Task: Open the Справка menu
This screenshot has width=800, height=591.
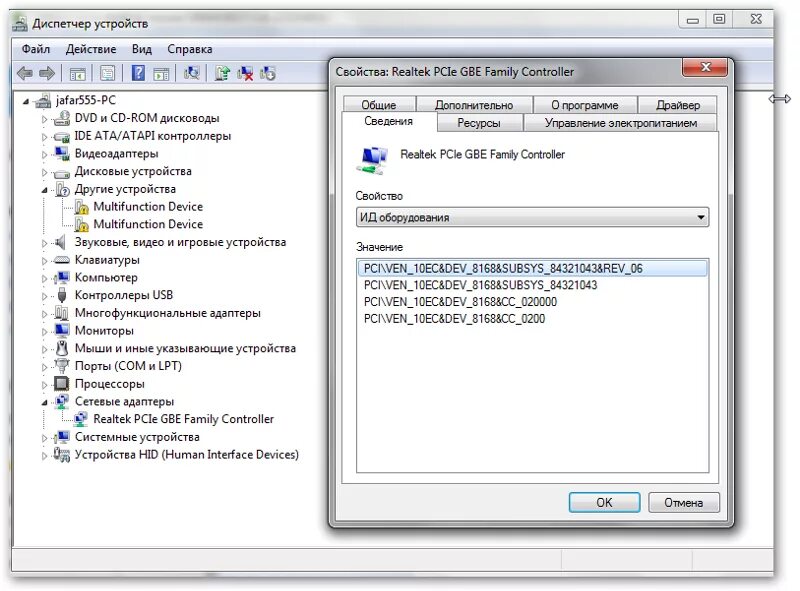Action: click(x=190, y=49)
